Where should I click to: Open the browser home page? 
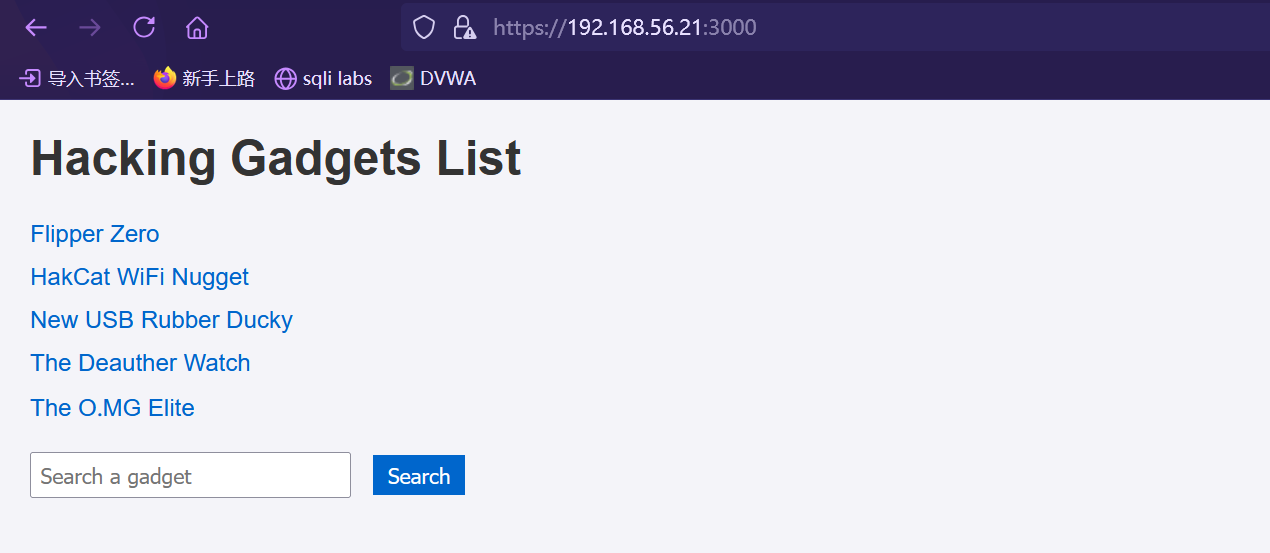pyautogui.click(x=197, y=27)
